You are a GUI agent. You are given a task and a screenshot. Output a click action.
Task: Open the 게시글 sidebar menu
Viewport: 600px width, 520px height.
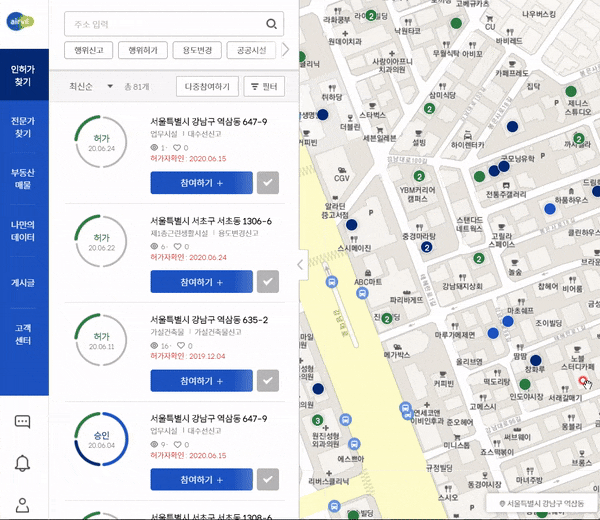(23, 283)
